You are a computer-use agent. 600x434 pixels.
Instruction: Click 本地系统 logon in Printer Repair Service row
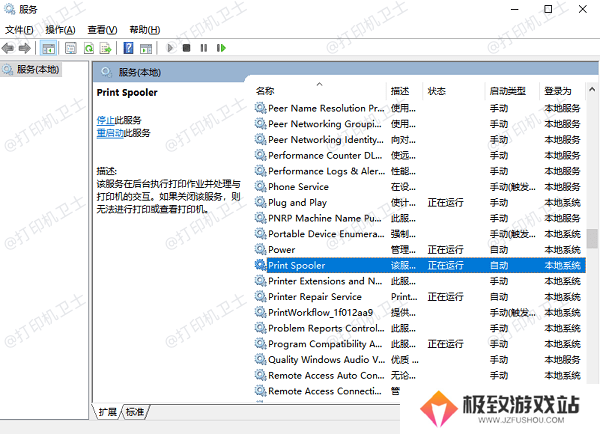coord(562,297)
